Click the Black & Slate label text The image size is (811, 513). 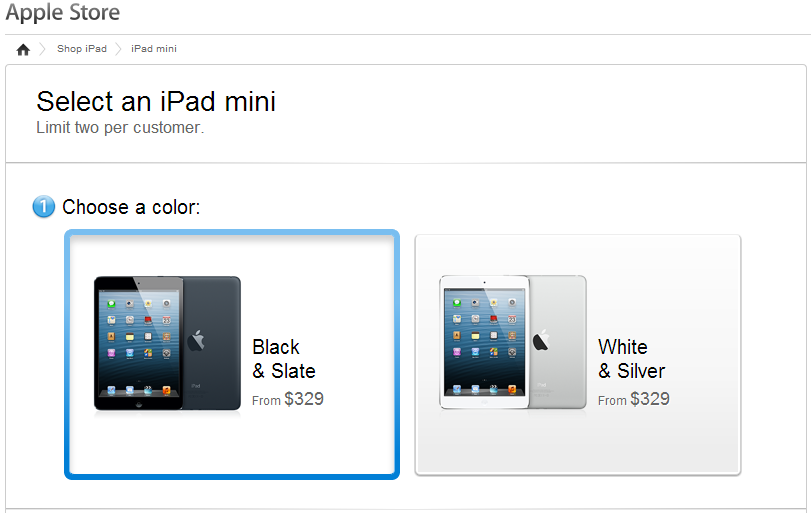tap(284, 359)
